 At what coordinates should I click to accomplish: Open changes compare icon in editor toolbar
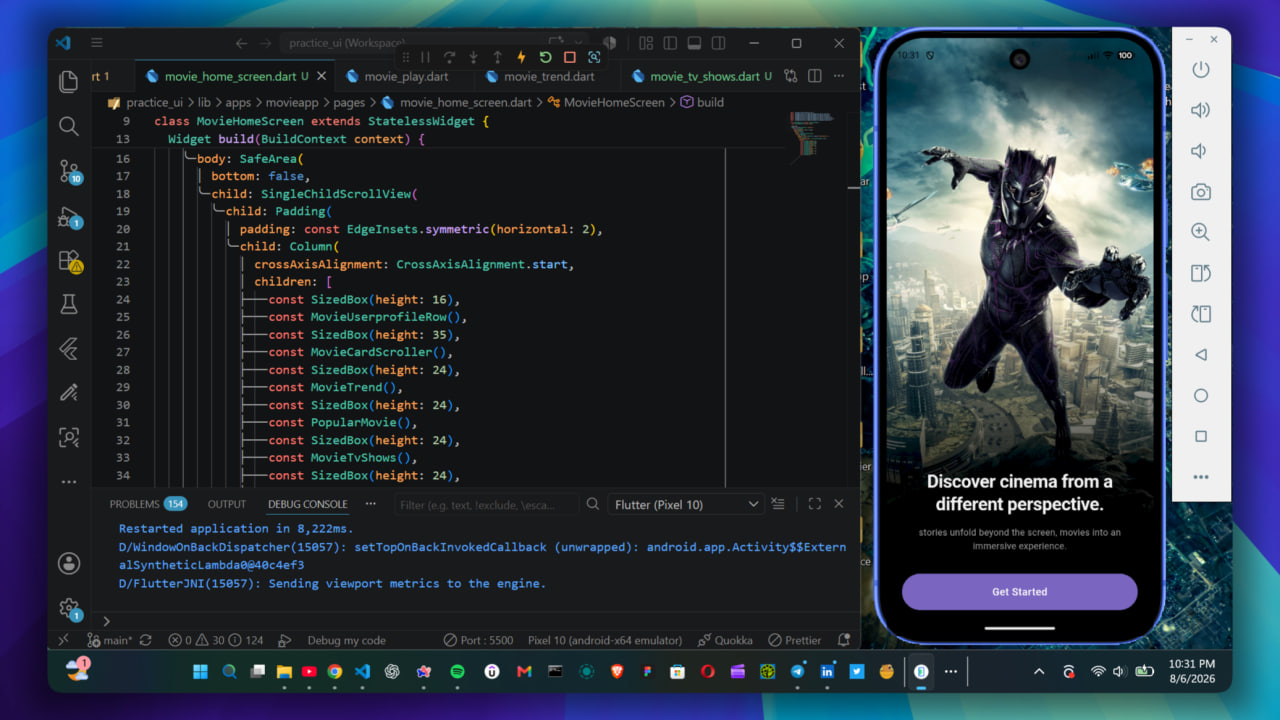click(x=791, y=76)
